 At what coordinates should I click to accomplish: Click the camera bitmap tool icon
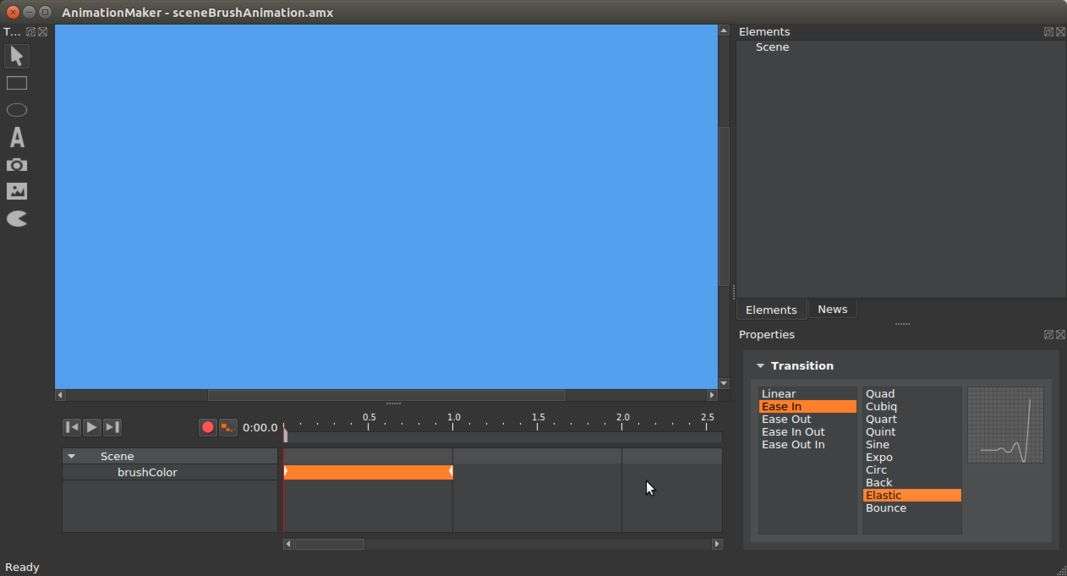(17, 165)
